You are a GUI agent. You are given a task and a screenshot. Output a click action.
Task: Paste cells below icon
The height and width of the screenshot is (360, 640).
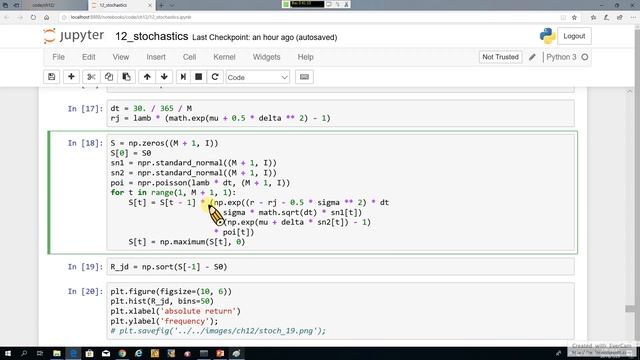(x=127, y=77)
